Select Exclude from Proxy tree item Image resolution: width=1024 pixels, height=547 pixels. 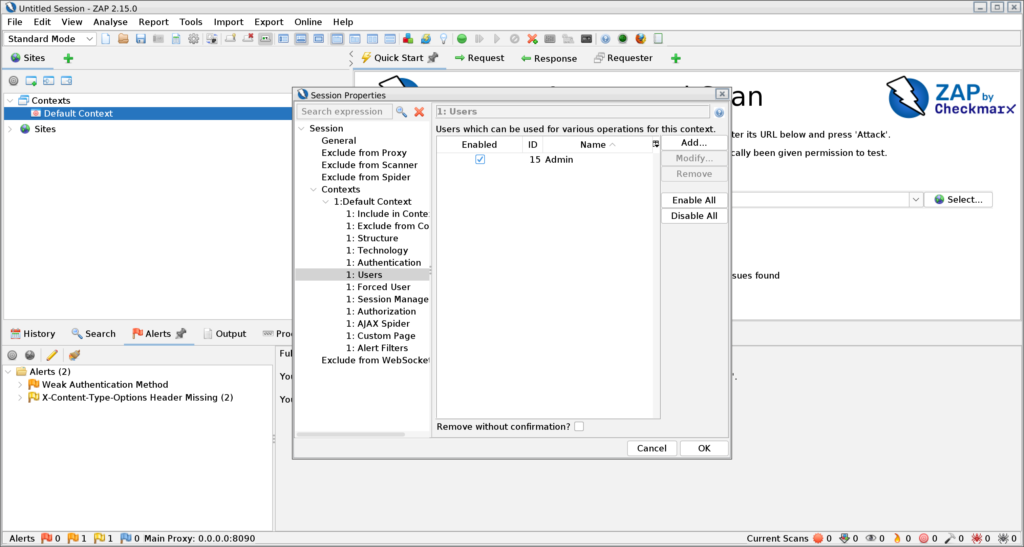pyautogui.click(x=364, y=153)
